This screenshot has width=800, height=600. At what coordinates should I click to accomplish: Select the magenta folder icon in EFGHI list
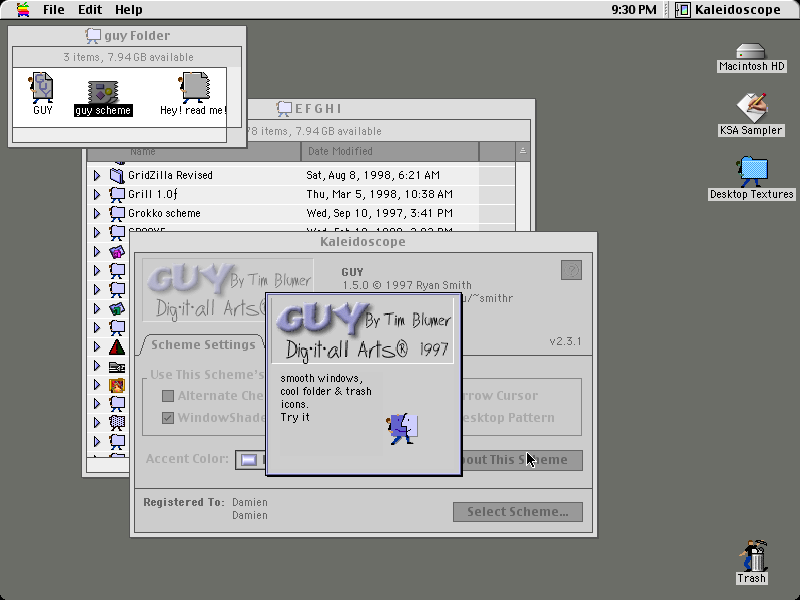[x=117, y=252]
